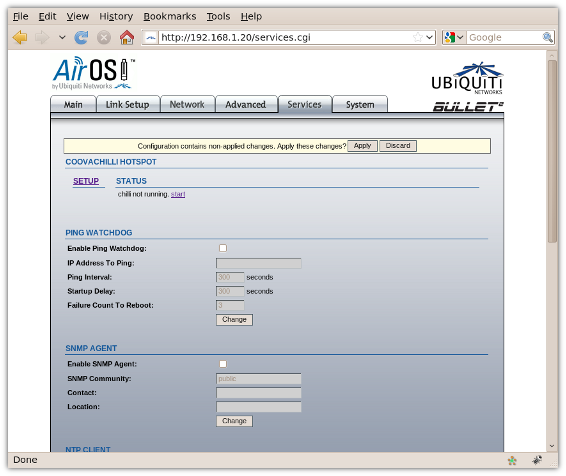Go back with the browser Back arrow
The image size is (566, 476).
coord(20,37)
